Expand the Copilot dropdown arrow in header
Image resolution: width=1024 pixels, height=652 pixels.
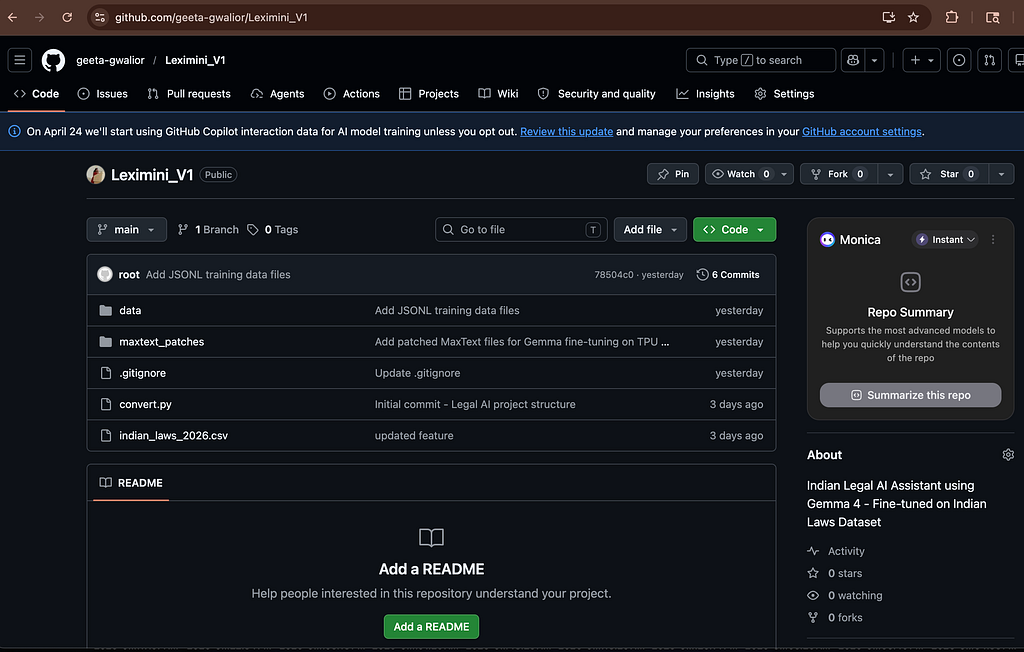(x=874, y=60)
